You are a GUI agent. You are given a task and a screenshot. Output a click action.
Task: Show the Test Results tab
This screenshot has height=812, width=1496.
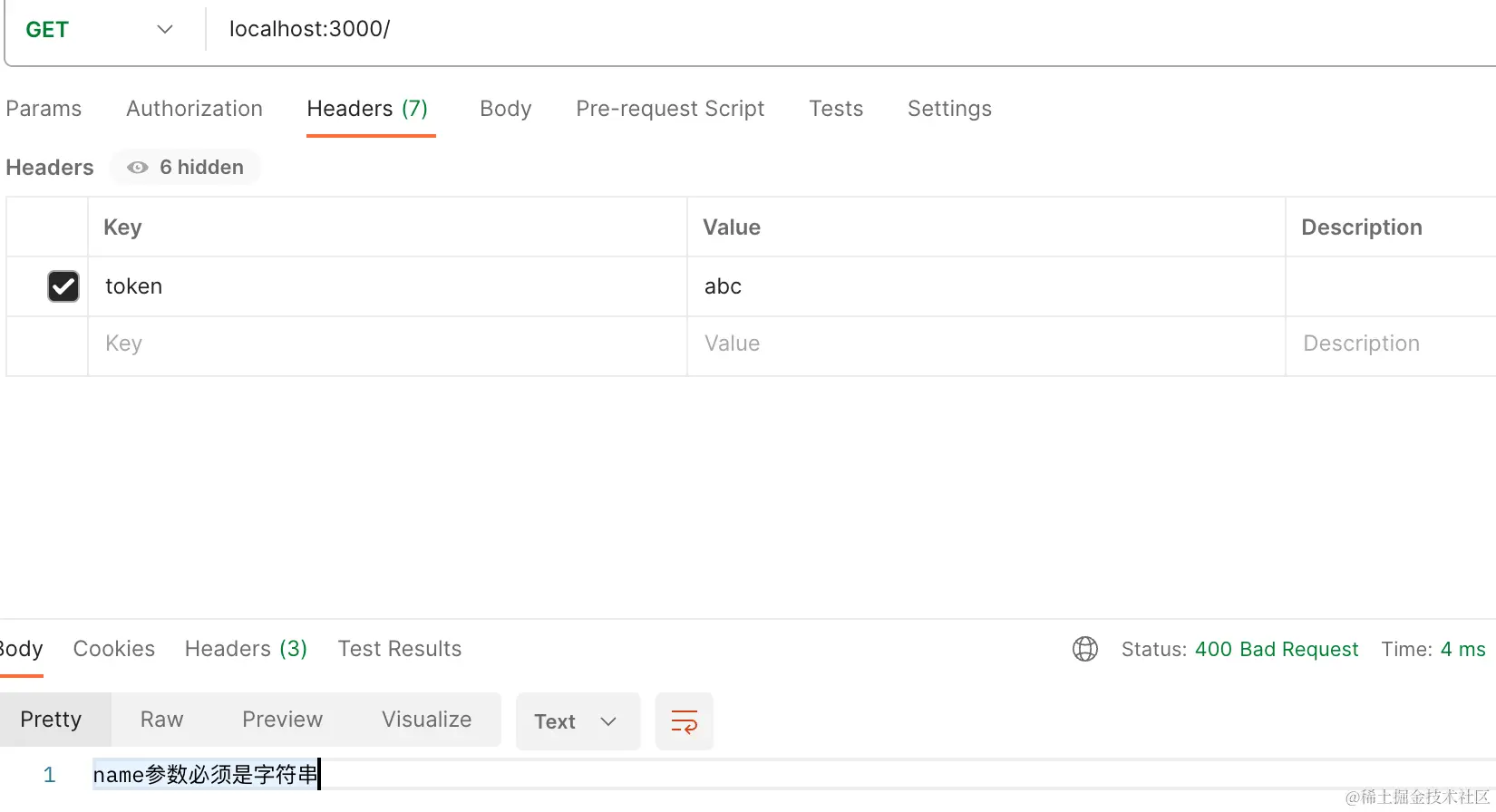[399, 649]
